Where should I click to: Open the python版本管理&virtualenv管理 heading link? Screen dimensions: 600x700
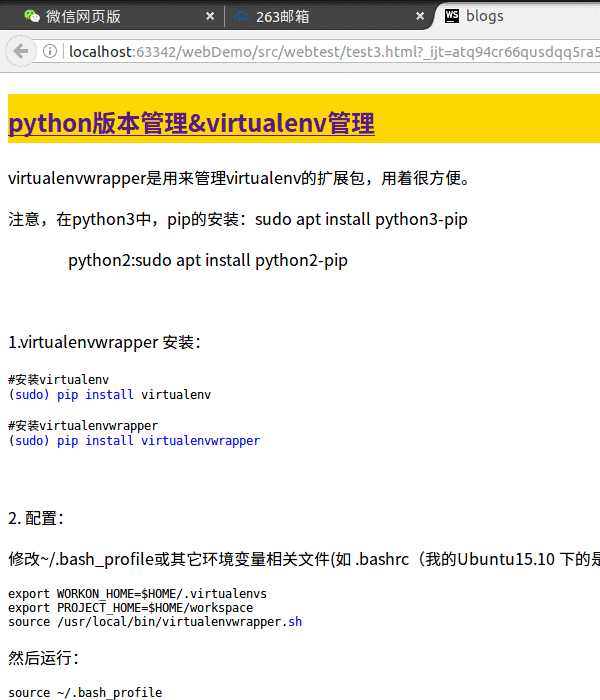pyautogui.click(x=191, y=123)
